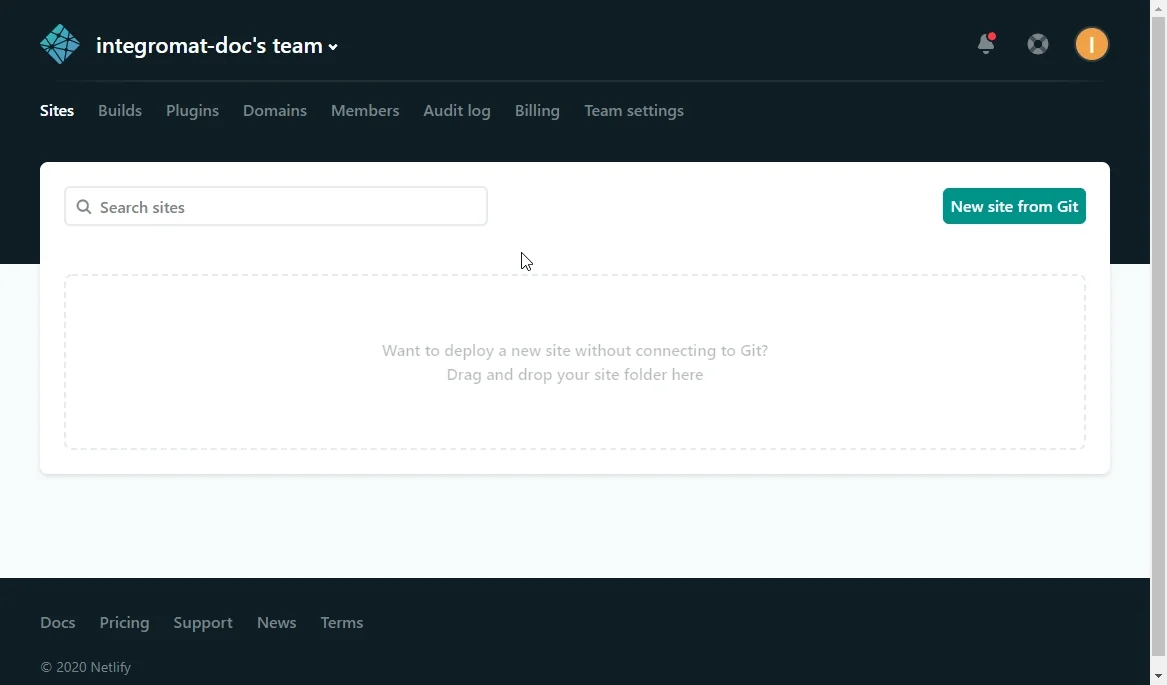
Task: Click the vertical scrollbar thumb
Action: (1158, 335)
